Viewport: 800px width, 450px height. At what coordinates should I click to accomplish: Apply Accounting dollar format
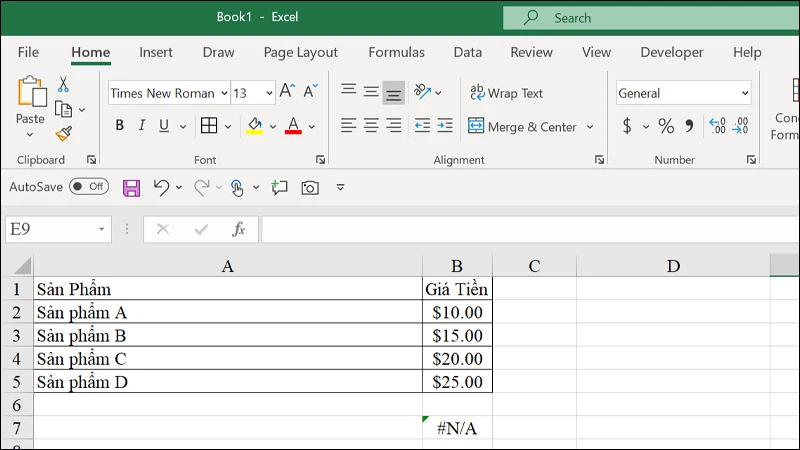coord(627,126)
